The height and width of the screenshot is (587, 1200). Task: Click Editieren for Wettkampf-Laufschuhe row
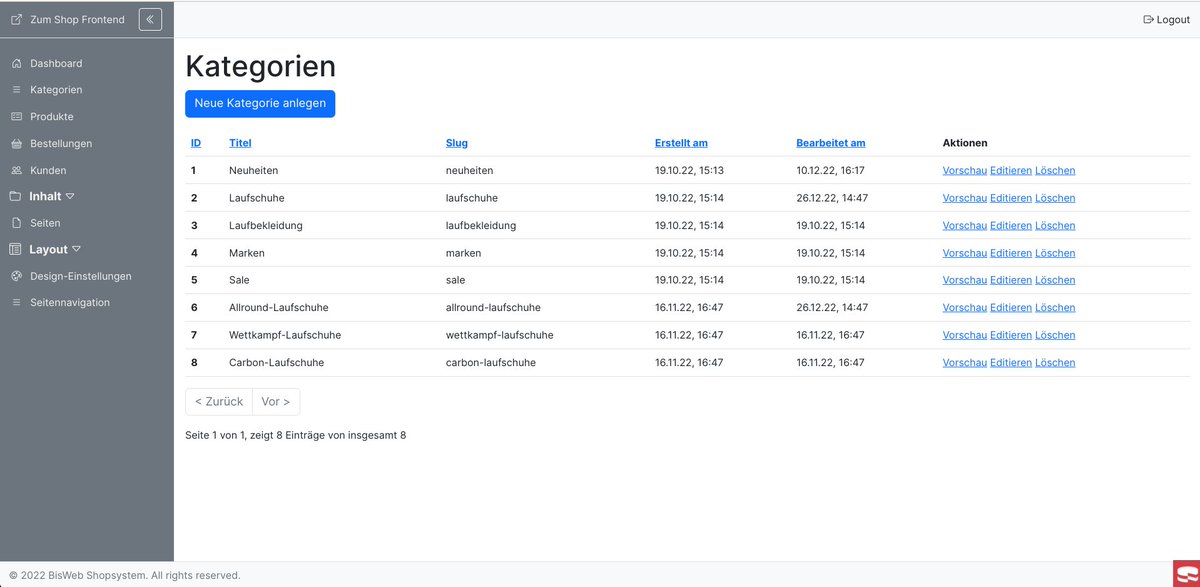point(1011,335)
